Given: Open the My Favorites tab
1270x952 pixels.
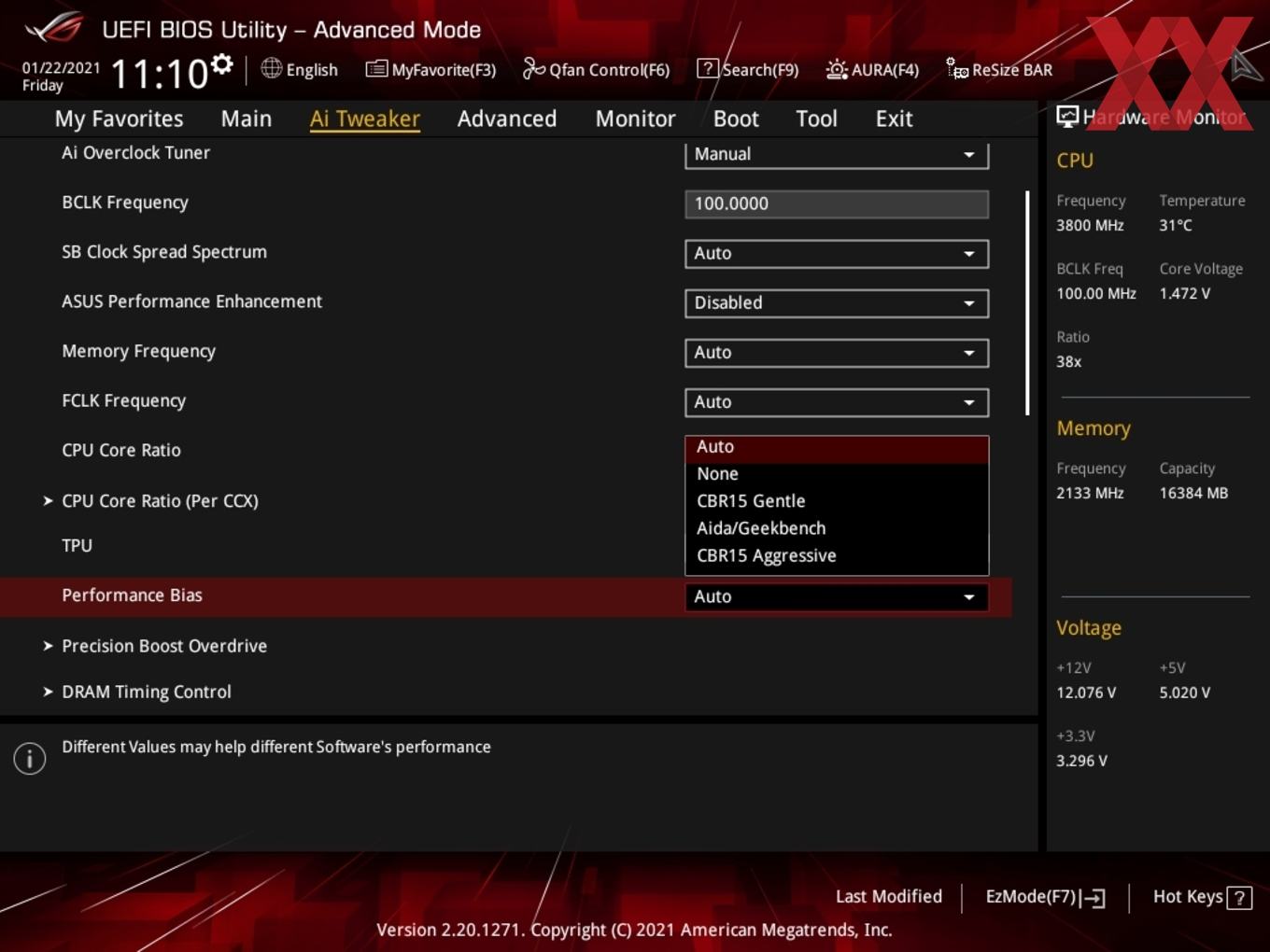Looking at the screenshot, I should point(119,119).
